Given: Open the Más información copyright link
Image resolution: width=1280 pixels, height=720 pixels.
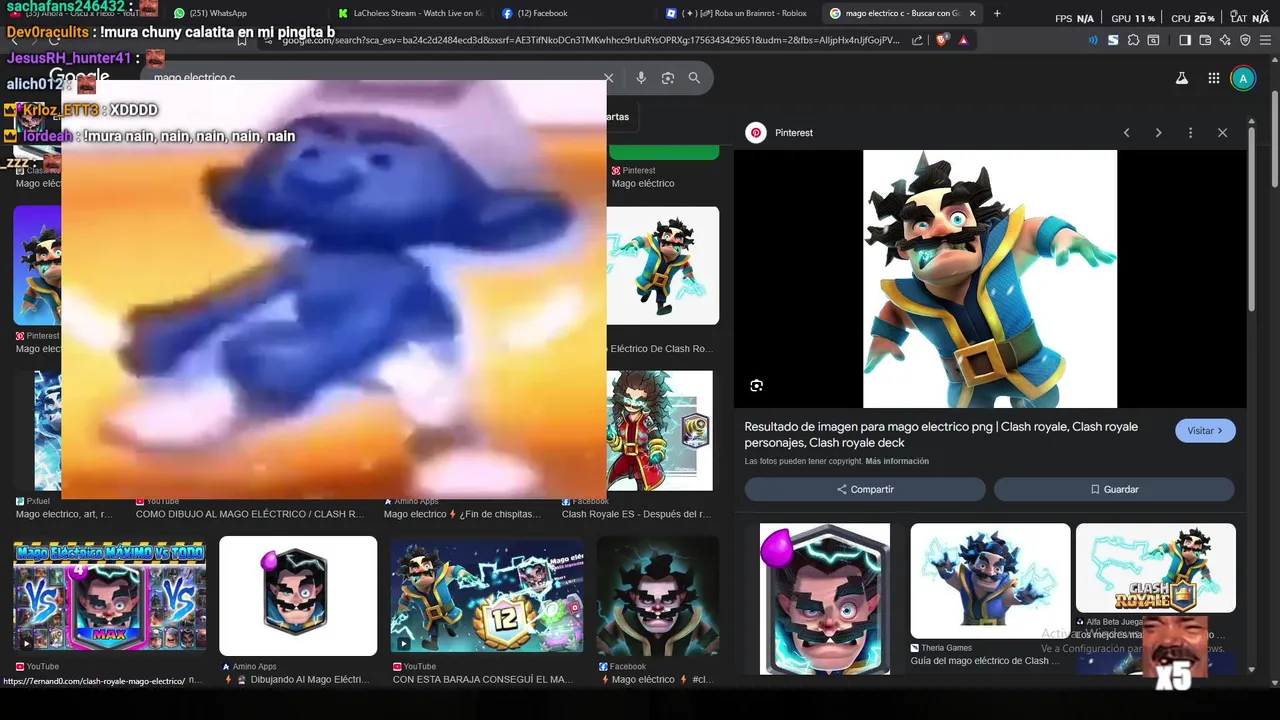Looking at the screenshot, I should click(897, 461).
